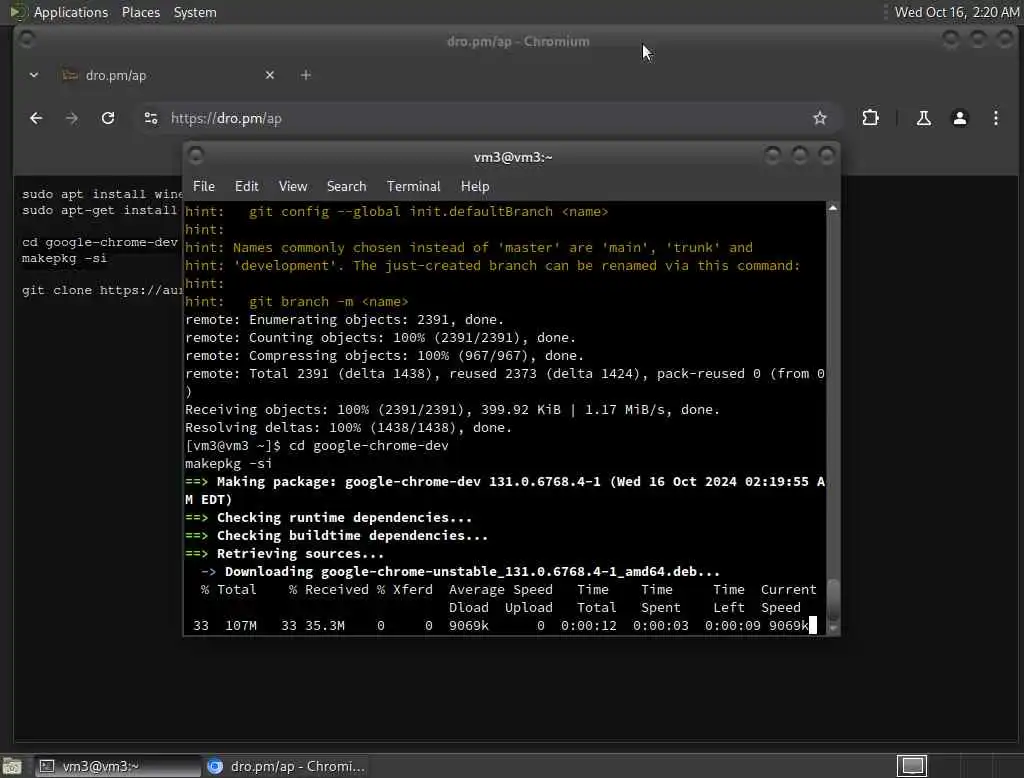1024x778 pixels.
Task: Open the Chromium three-dot menu
Action: coord(995,118)
